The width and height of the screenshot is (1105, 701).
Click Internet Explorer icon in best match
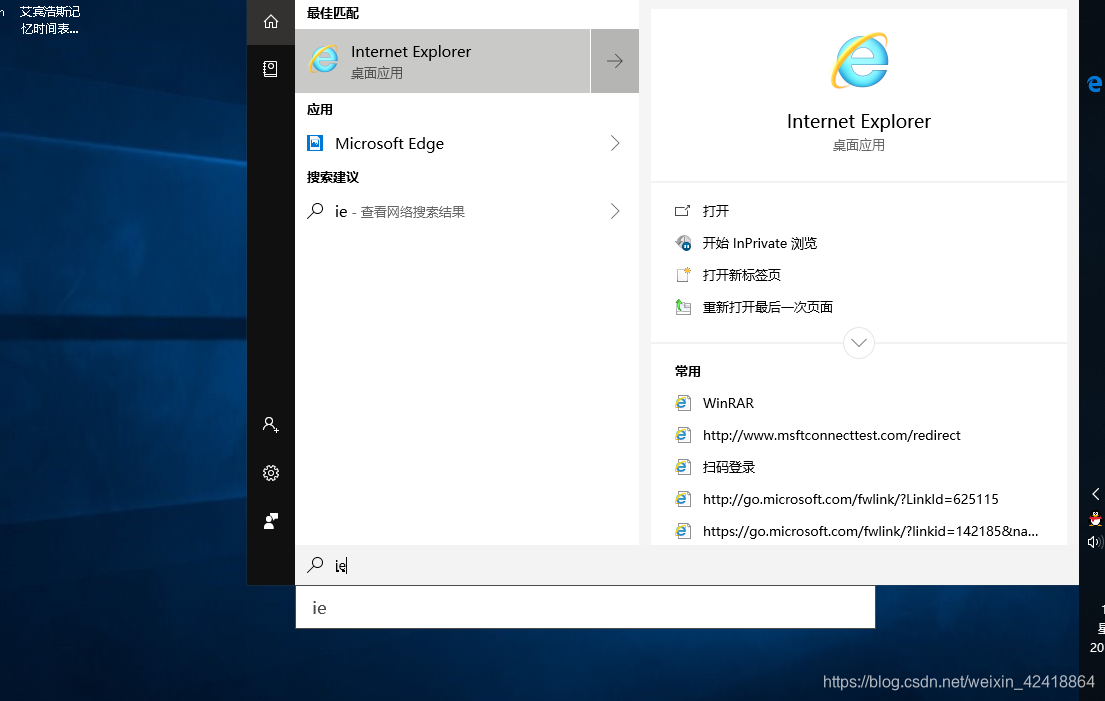click(x=323, y=61)
